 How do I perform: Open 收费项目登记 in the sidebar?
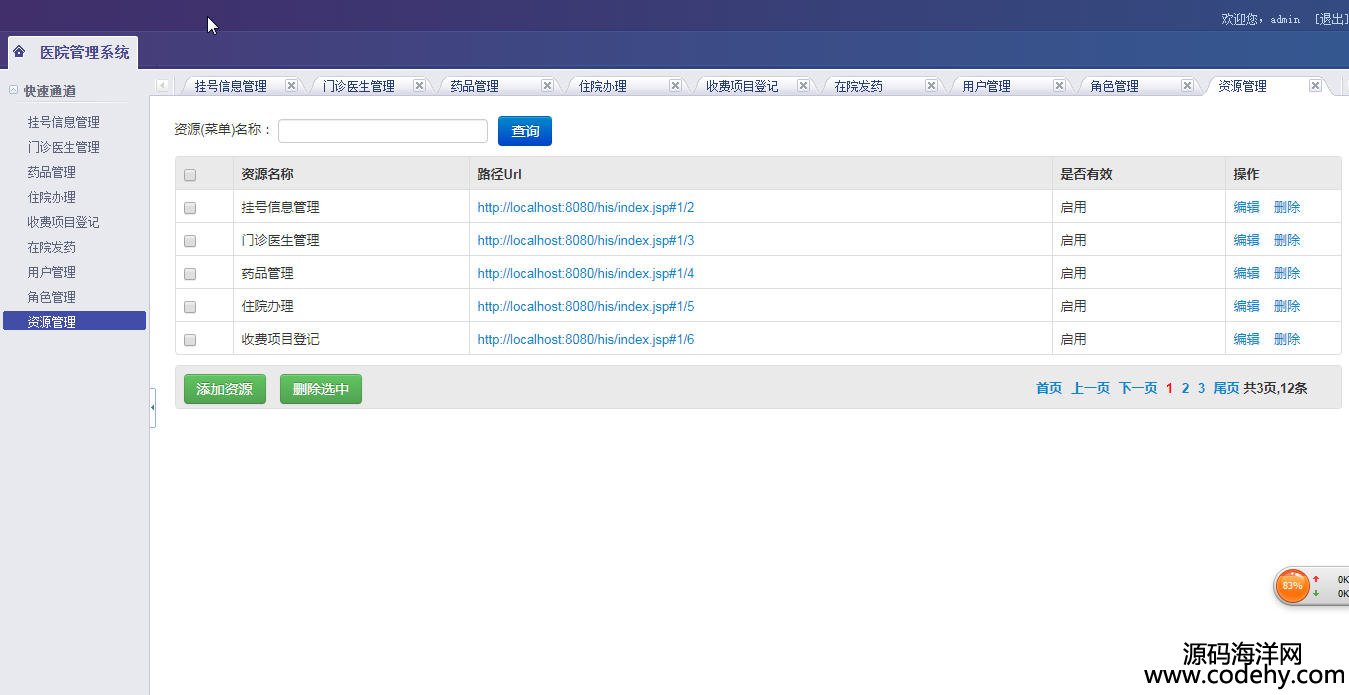pyautogui.click(x=64, y=222)
